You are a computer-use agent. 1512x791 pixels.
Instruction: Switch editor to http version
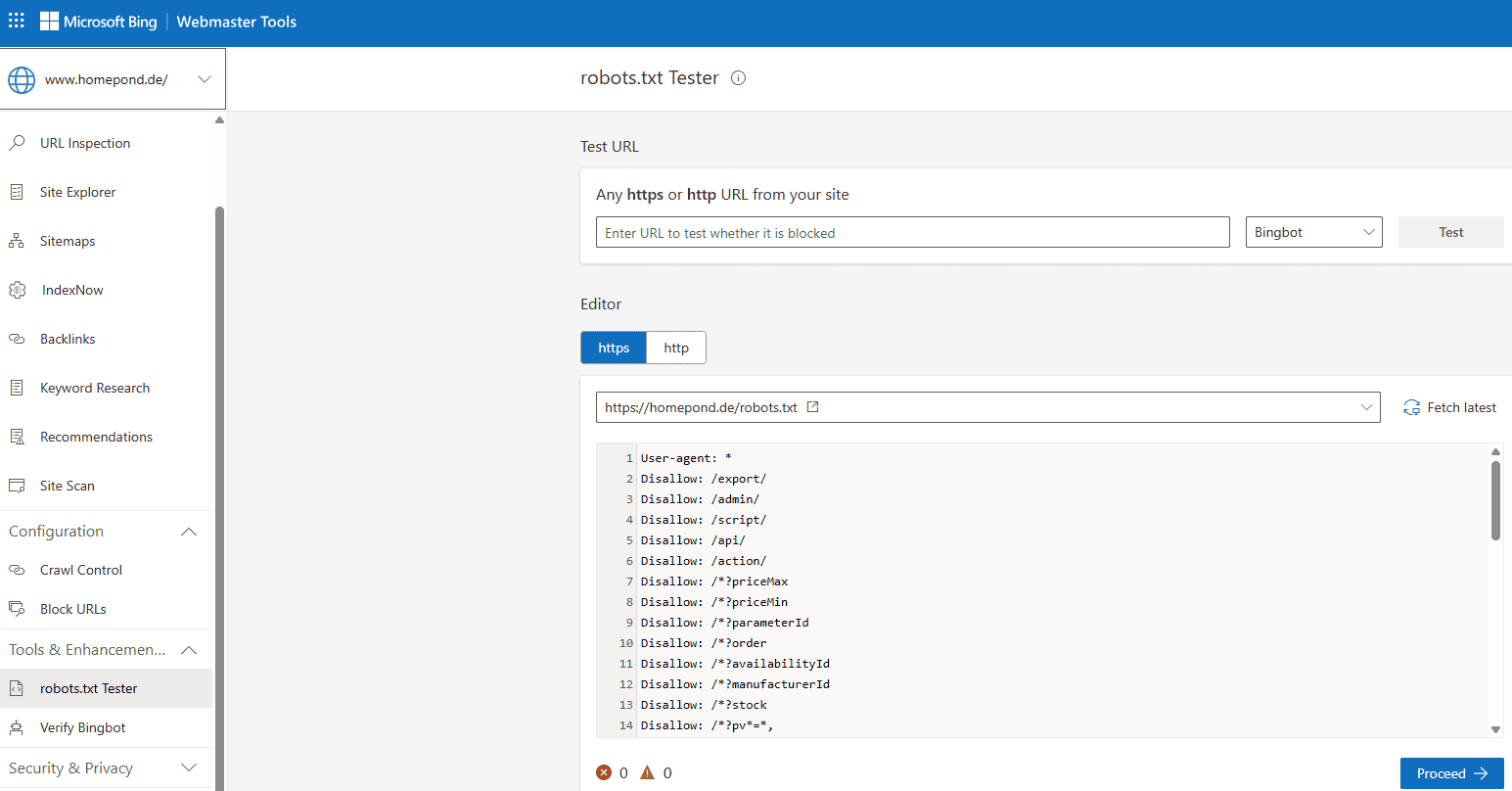tap(676, 348)
